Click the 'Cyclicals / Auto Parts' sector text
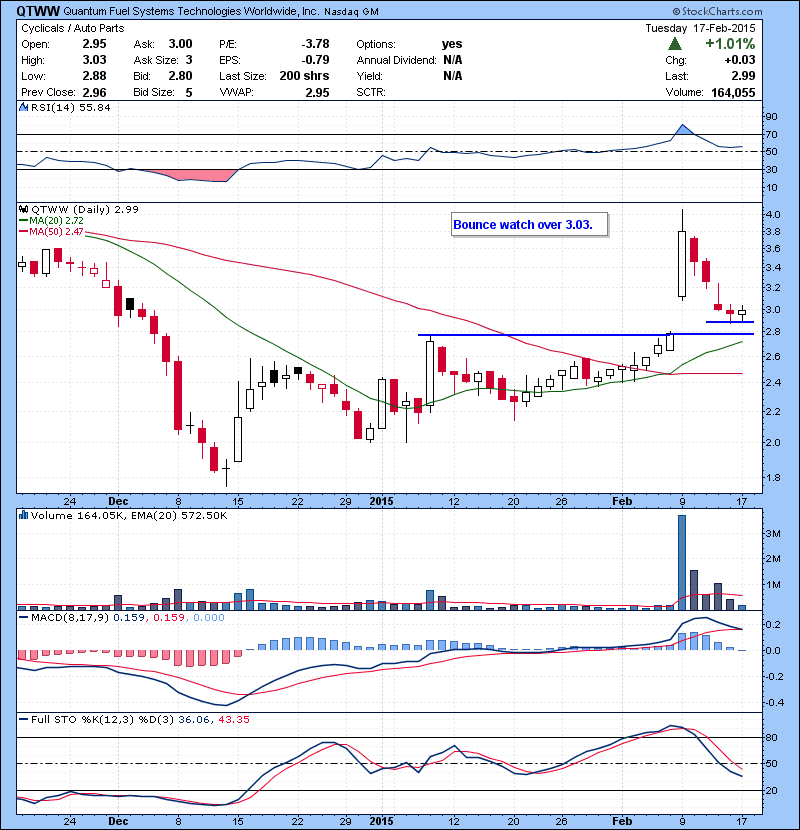The width and height of the screenshot is (800, 830). coord(73,28)
